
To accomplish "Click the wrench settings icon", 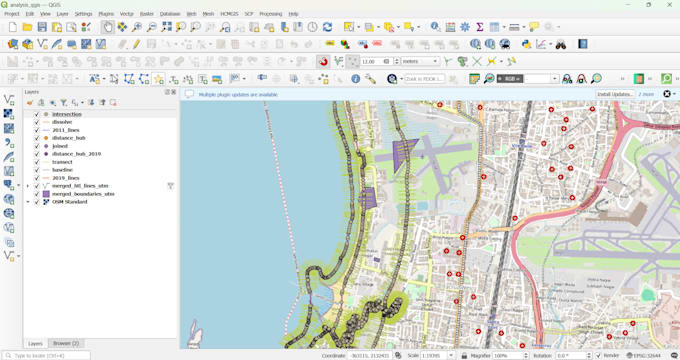I will point(370,79).
